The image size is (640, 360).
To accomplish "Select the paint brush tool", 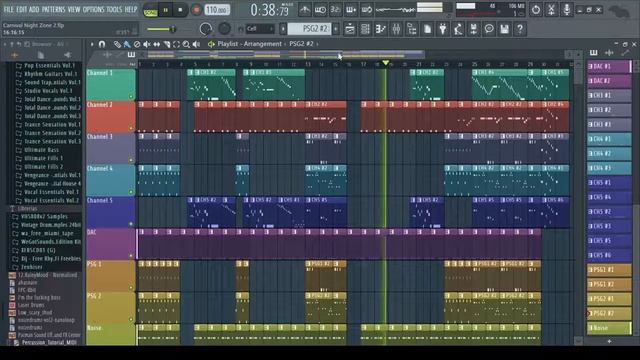I will (x=127, y=44).
